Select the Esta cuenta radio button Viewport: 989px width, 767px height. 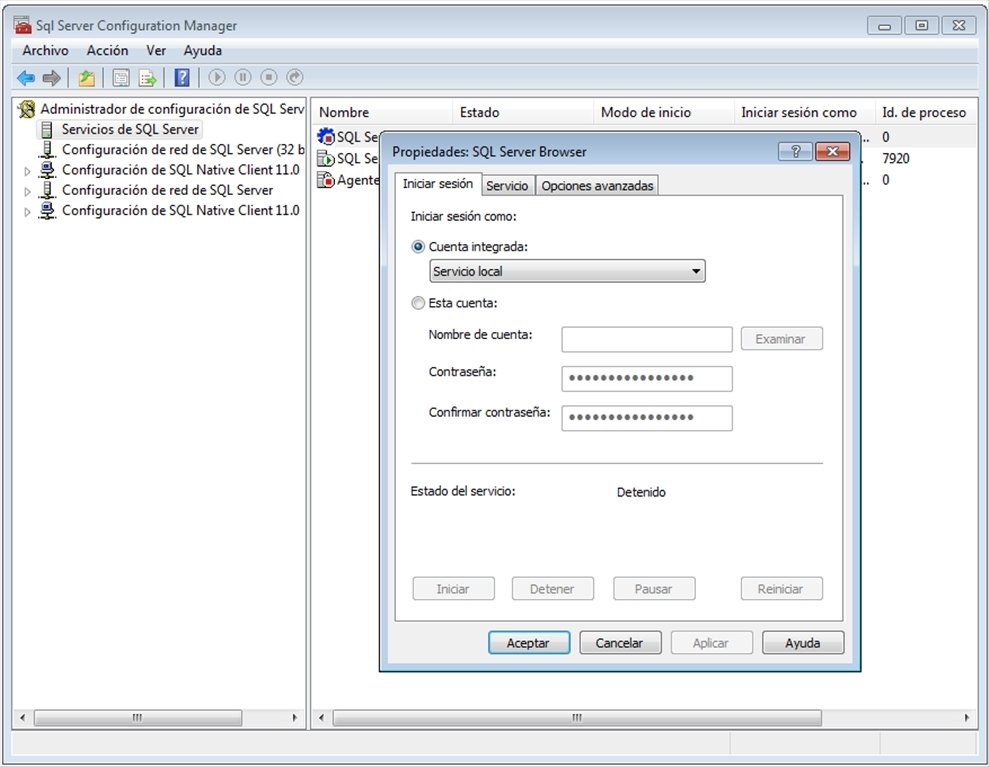418,303
